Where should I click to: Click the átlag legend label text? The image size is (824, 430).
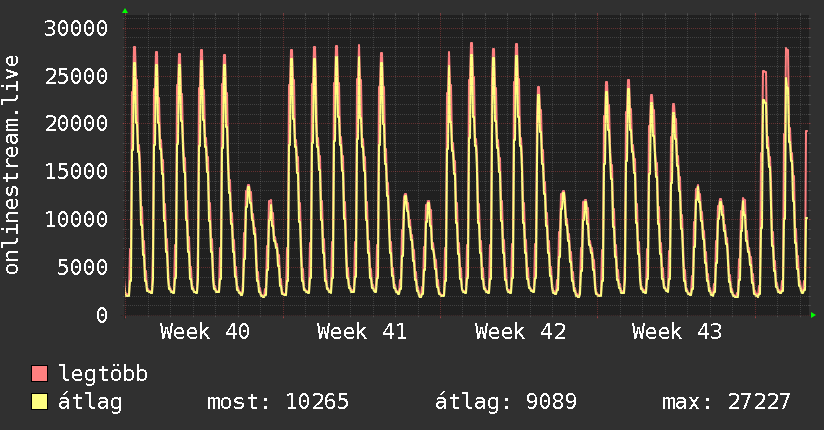coord(90,402)
